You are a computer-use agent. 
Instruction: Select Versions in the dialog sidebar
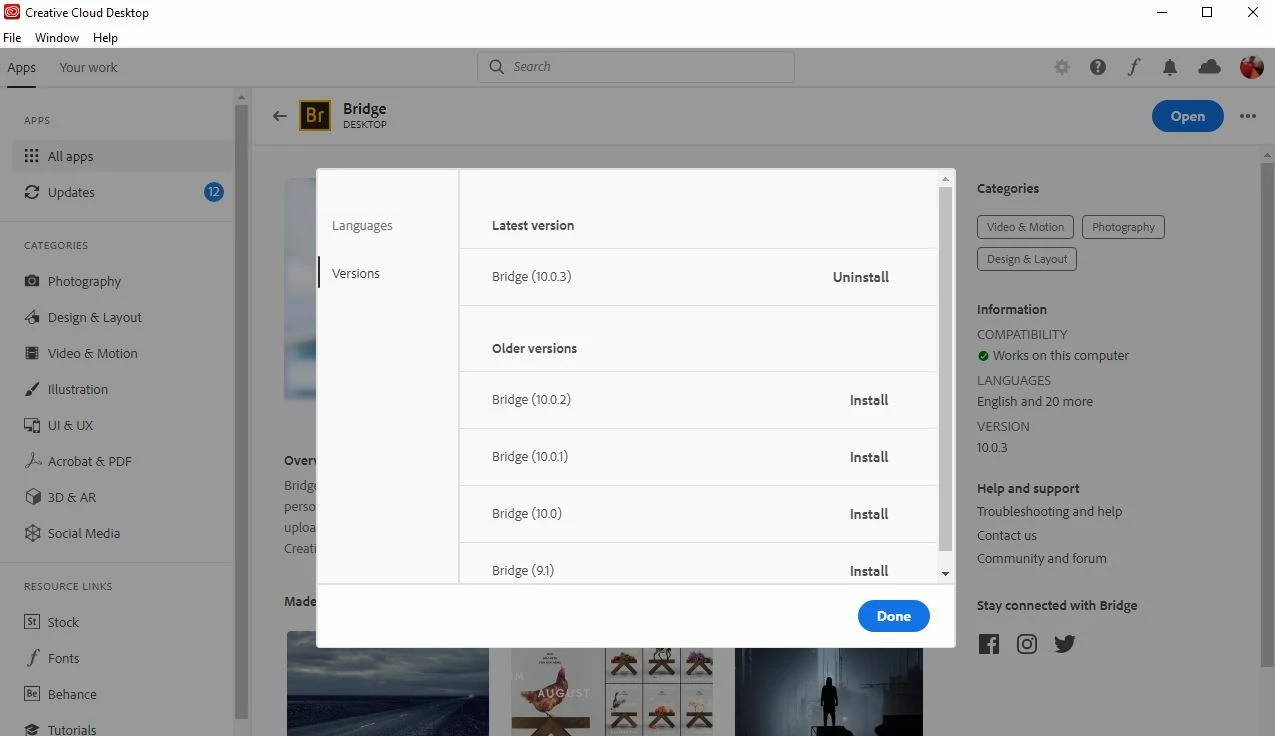click(356, 274)
